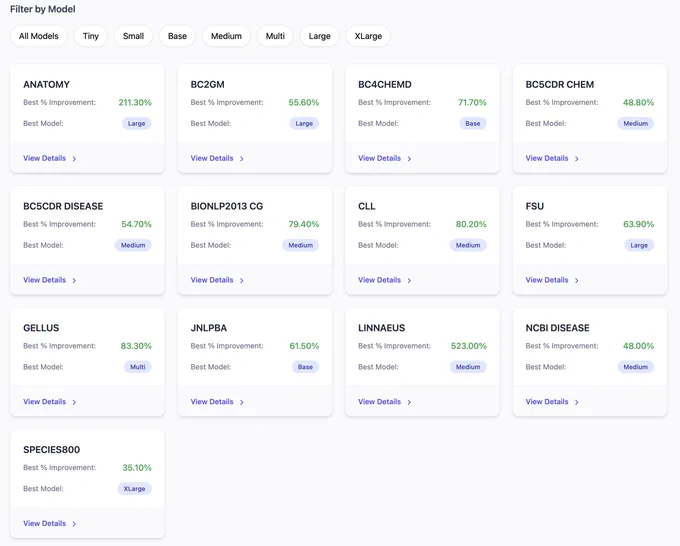Click the chevron arrow on BC5CDR DISEASE card
Viewport: 680px width, 546px height.
[x=74, y=281]
